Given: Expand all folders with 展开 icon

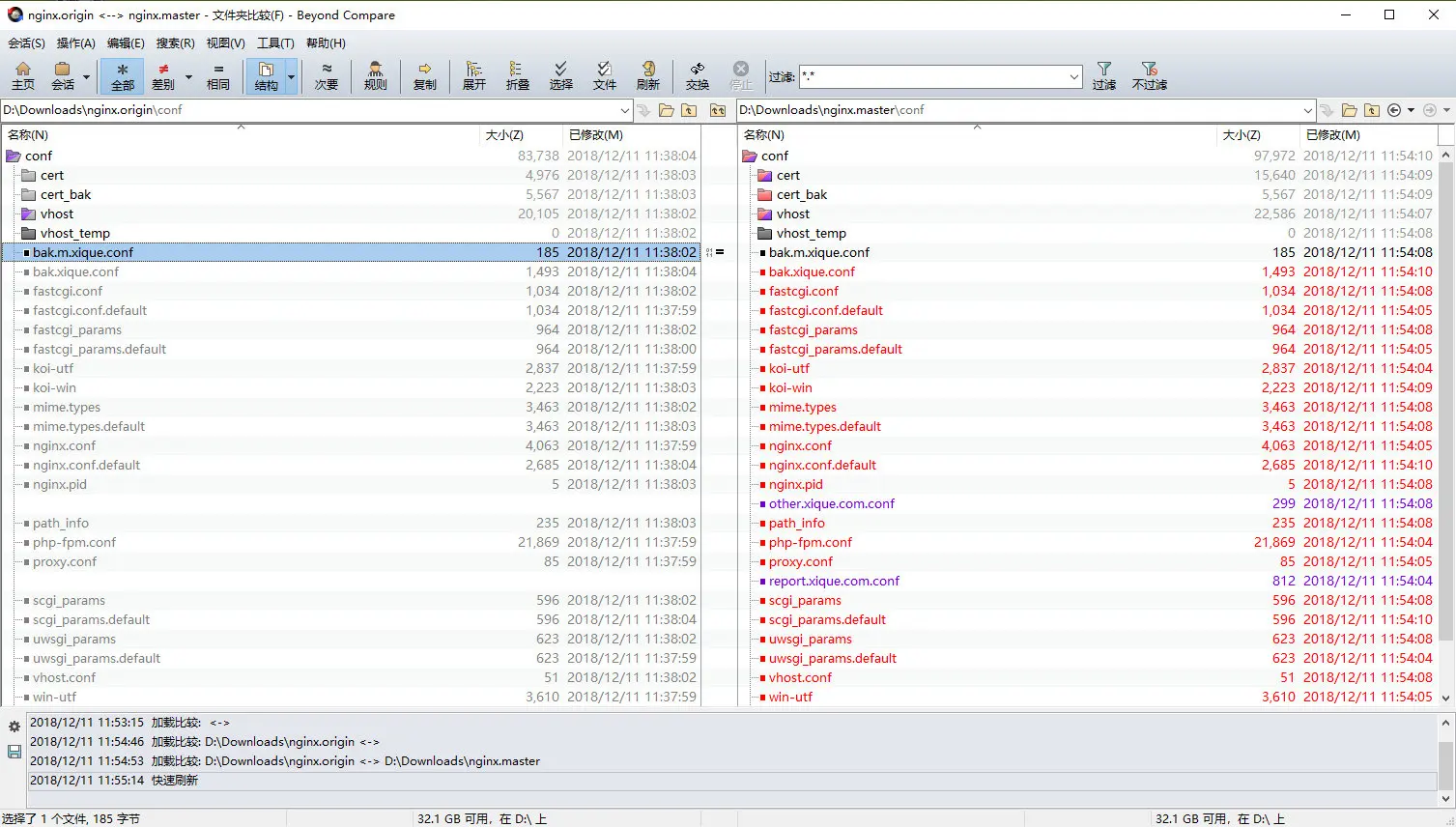Looking at the screenshot, I should pos(473,76).
